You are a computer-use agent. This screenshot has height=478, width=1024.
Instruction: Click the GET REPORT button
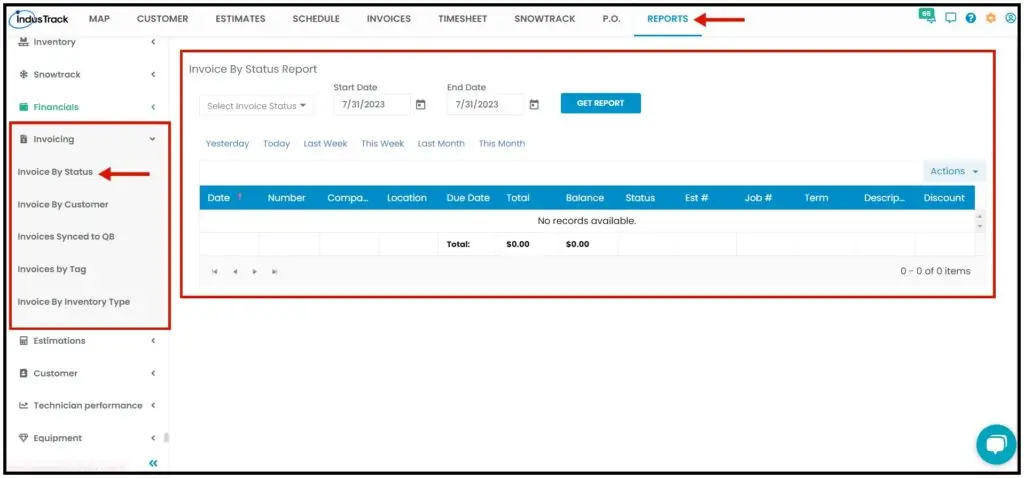(x=601, y=103)
